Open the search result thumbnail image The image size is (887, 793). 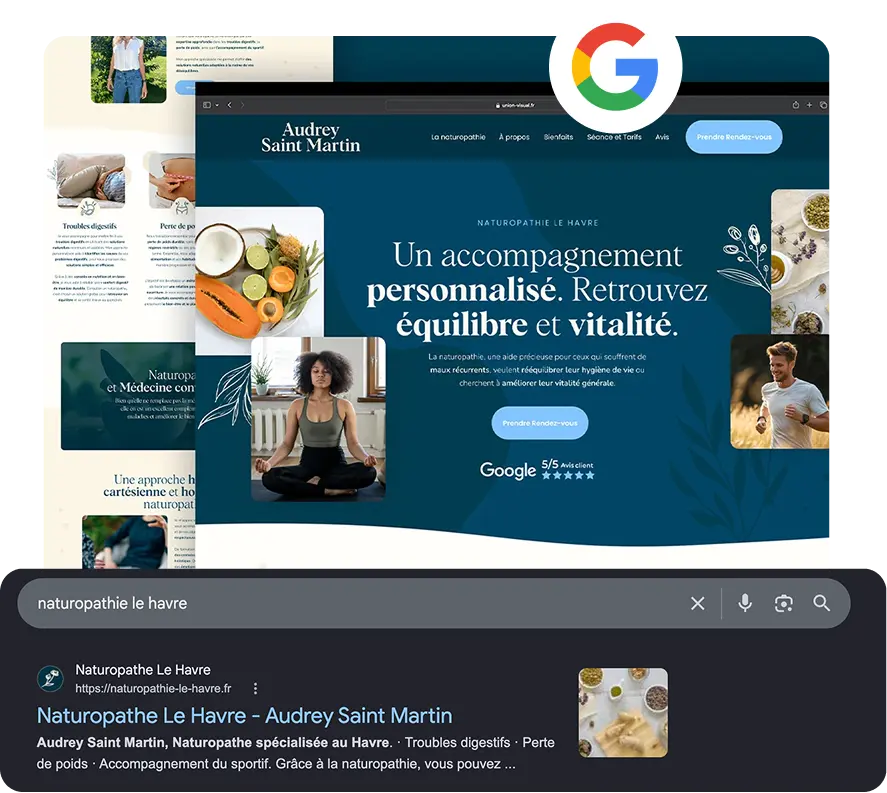[x=623, y=713]
